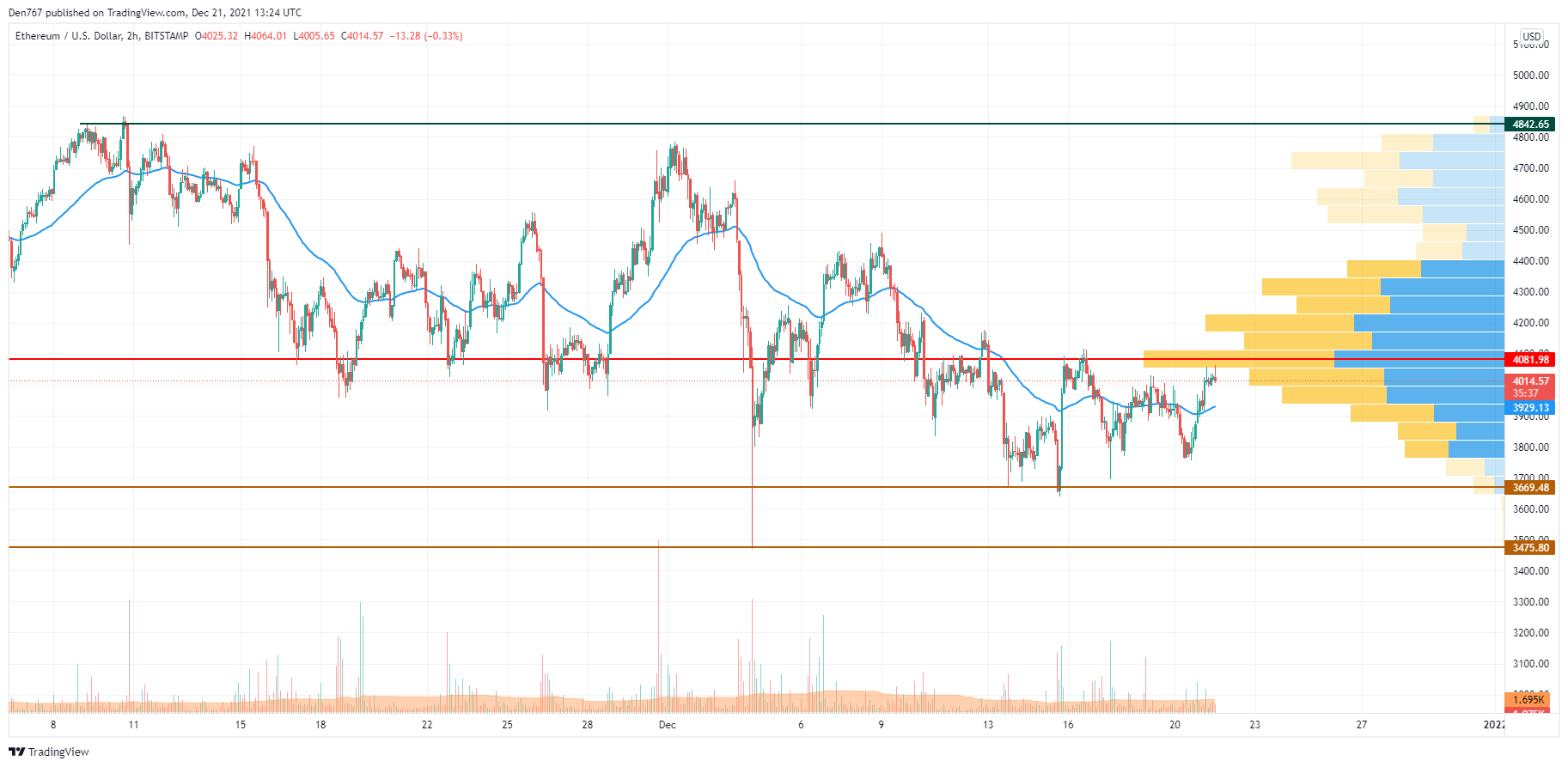Click the high value H4064.01
This screenshot has width=1568, height=767.
265,36
